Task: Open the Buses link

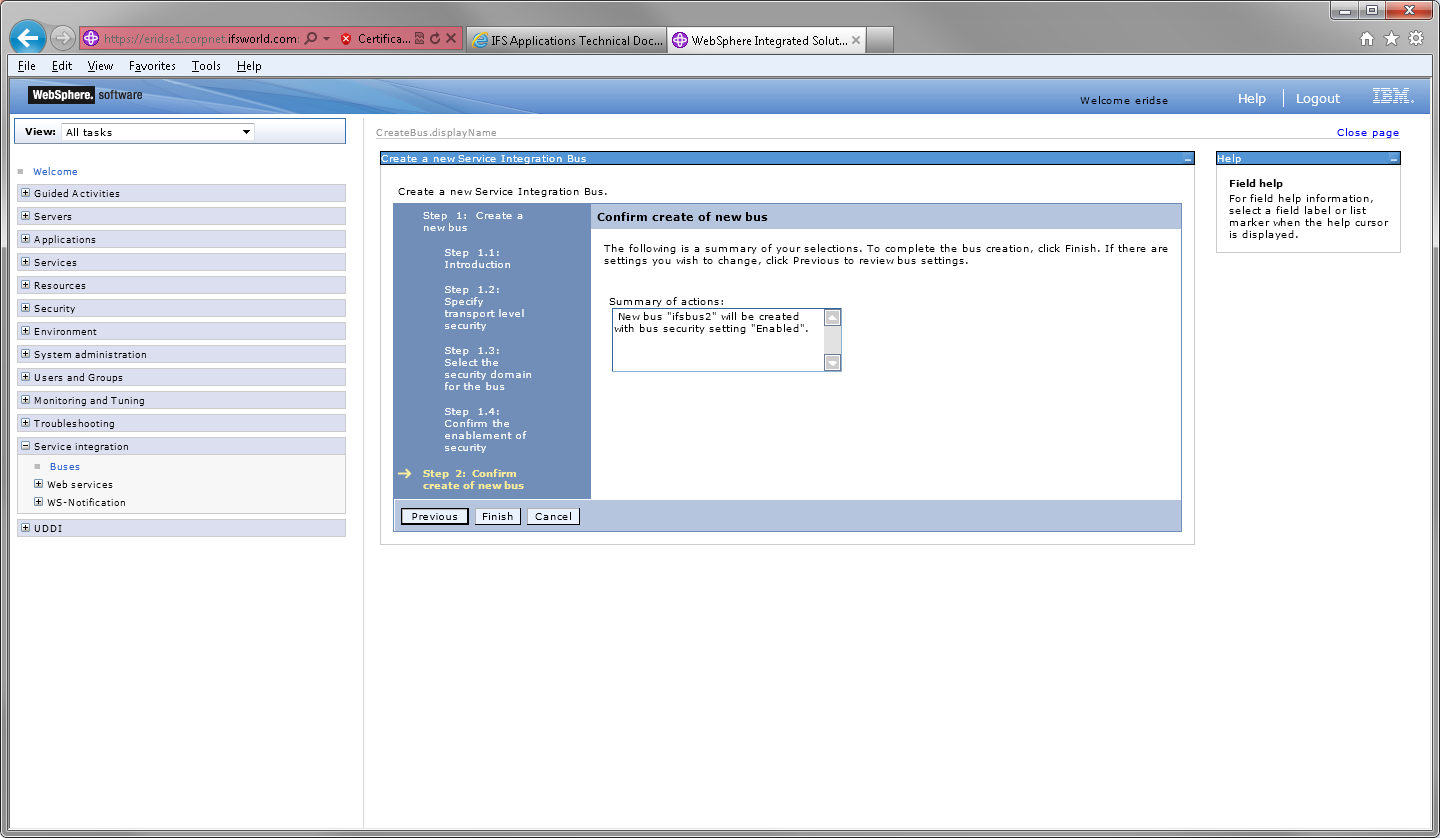Action: (65, 467)
